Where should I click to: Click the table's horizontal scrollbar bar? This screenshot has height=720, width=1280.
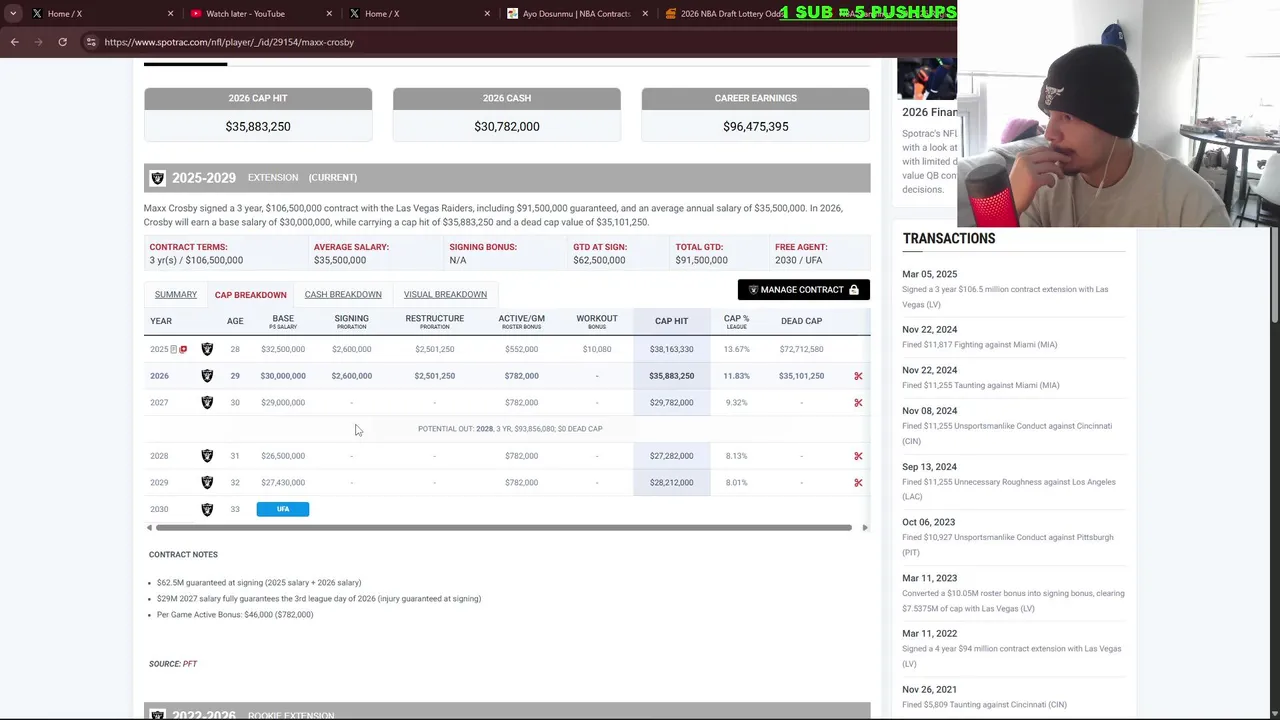504,527
